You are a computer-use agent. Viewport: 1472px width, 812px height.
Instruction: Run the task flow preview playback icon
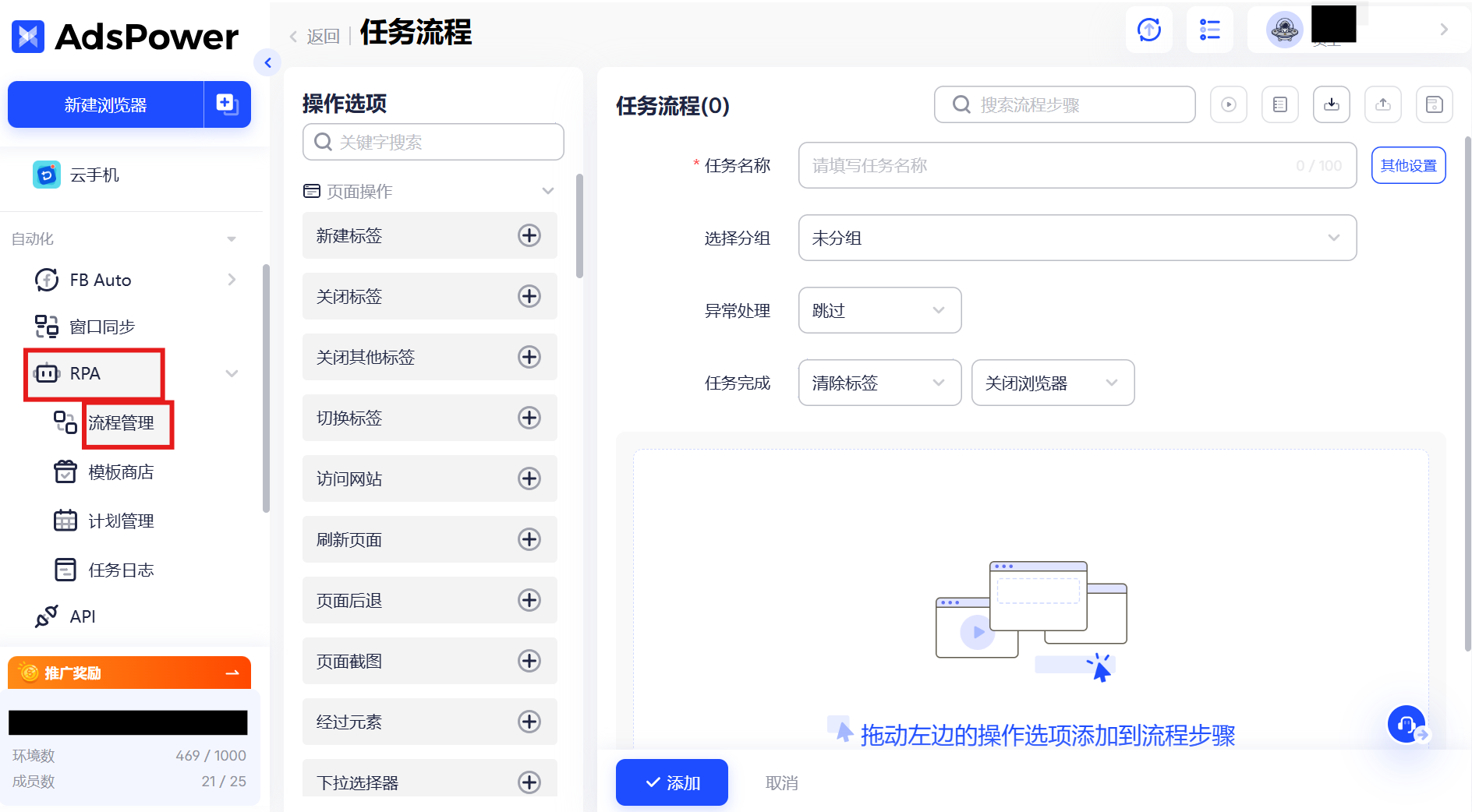click(x=1228, y=104)
